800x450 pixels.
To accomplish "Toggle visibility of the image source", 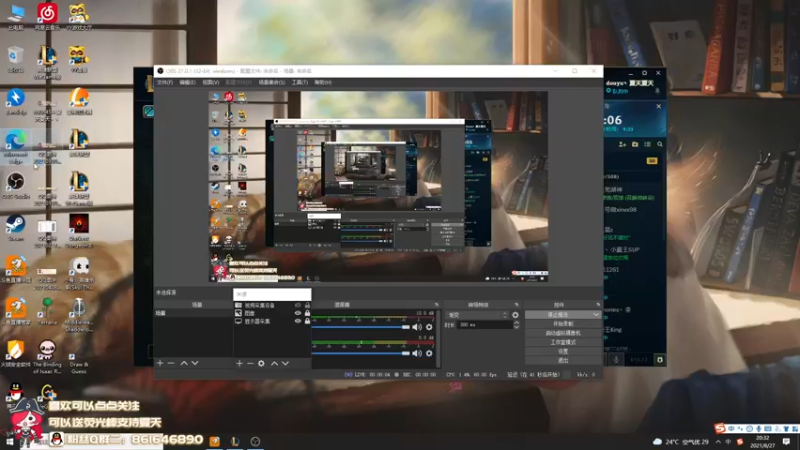I will [298, 313].
